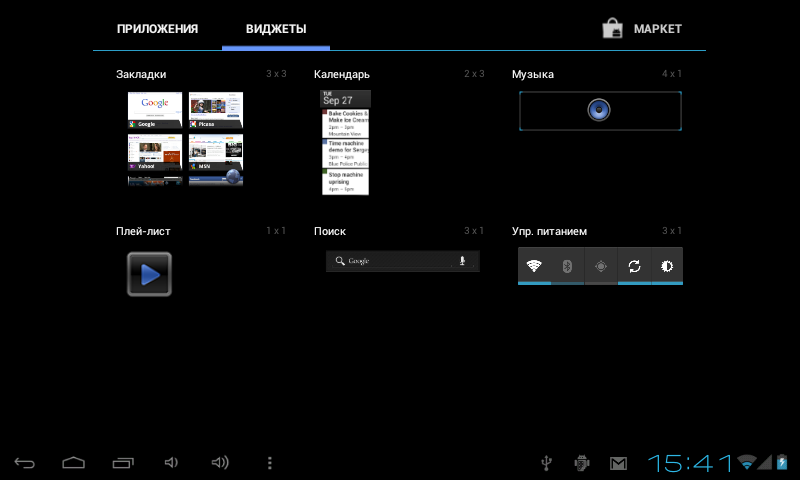
Task: Choose the Музыка widget speaker icon
Action: (599, 110)
